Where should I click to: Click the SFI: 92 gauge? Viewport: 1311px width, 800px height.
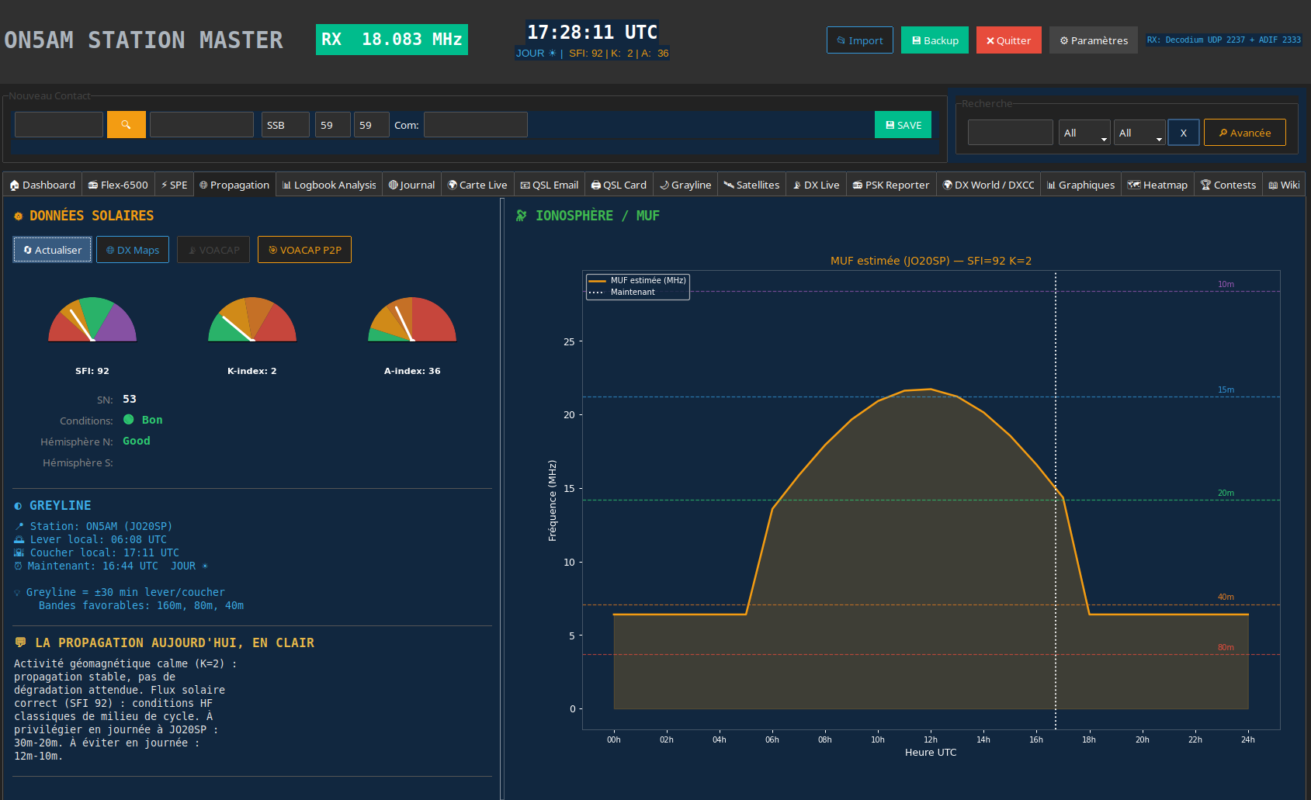click(x=92, y=320)
